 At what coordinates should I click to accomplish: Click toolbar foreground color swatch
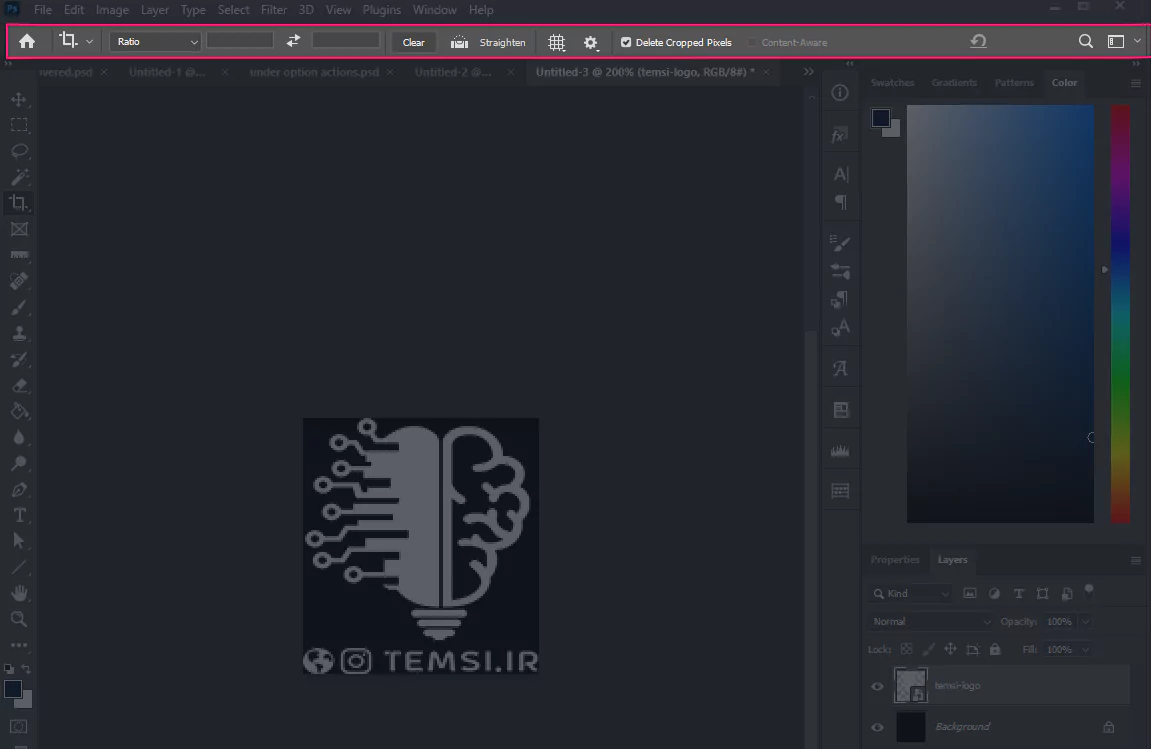click(x=12, y=689)
